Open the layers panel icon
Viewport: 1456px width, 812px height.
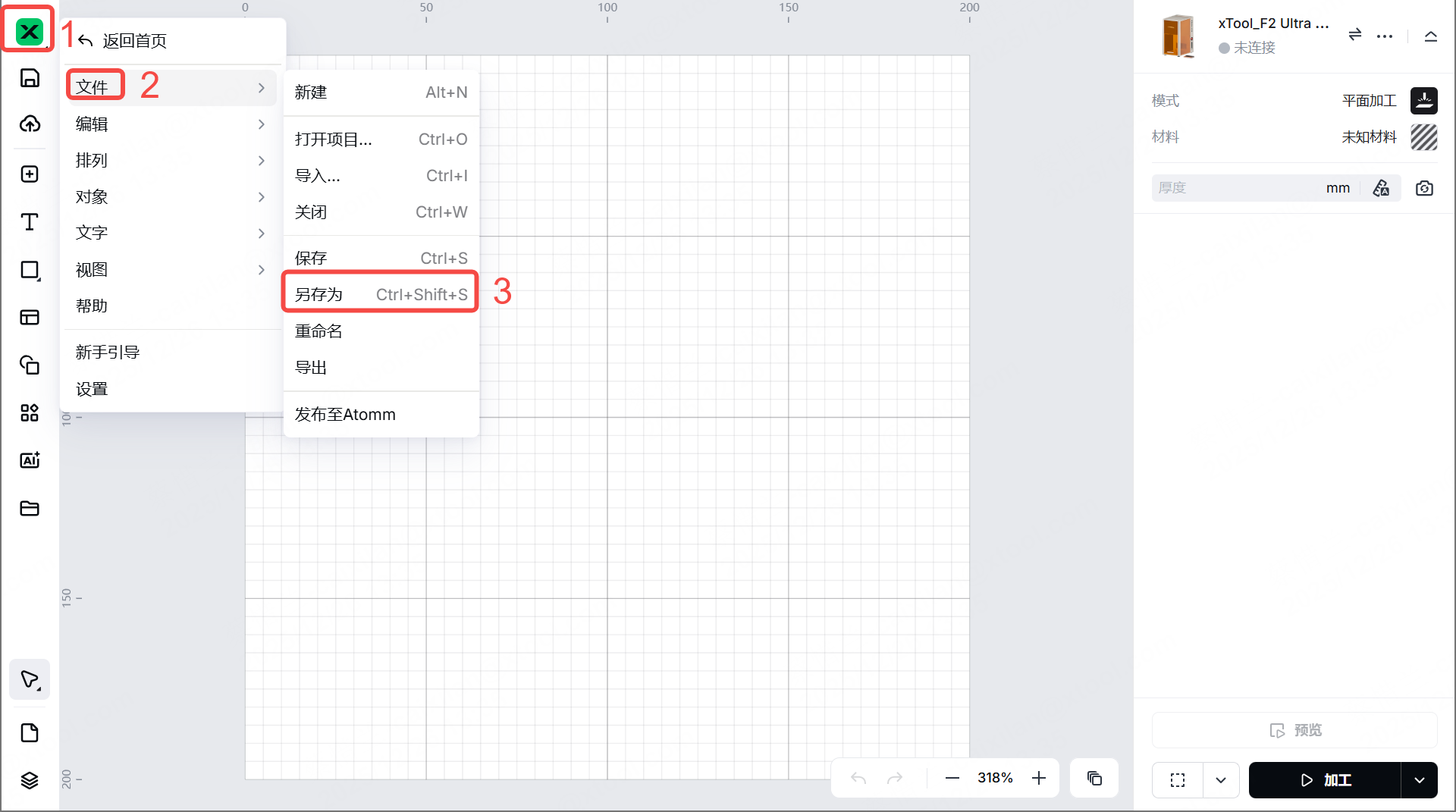click(x=29, y=780)
